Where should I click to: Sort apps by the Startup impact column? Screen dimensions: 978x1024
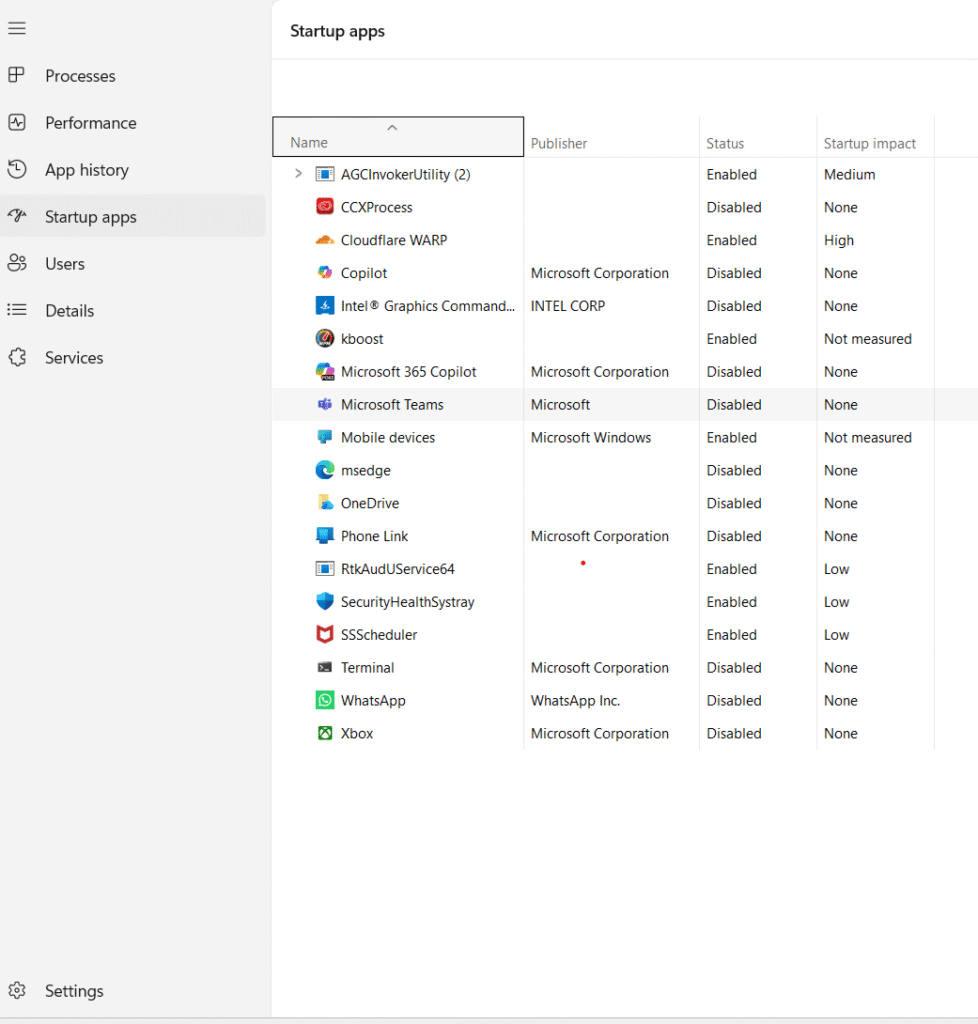point(871,143)
